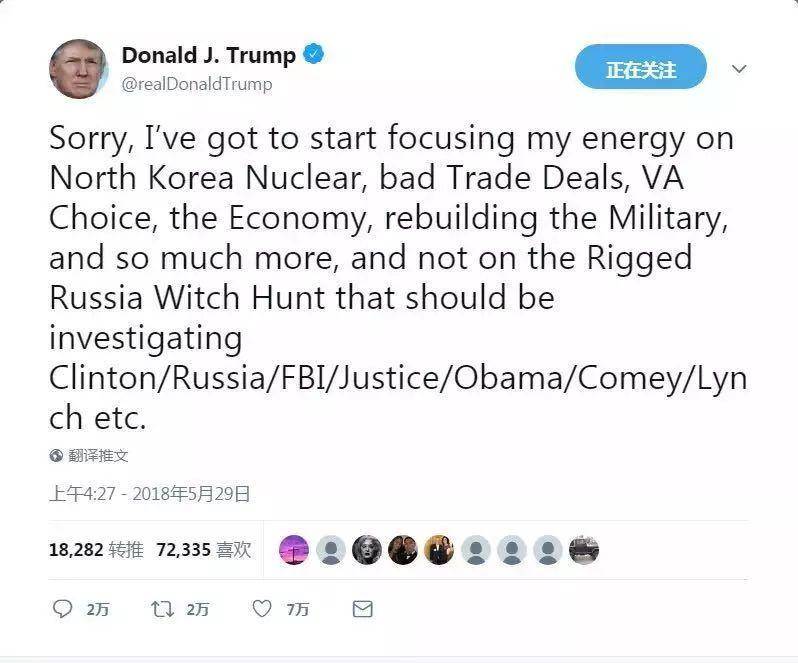Click the second default gray liker avatar
Viewport: 798px width, 663px height.
pos(476,550)
